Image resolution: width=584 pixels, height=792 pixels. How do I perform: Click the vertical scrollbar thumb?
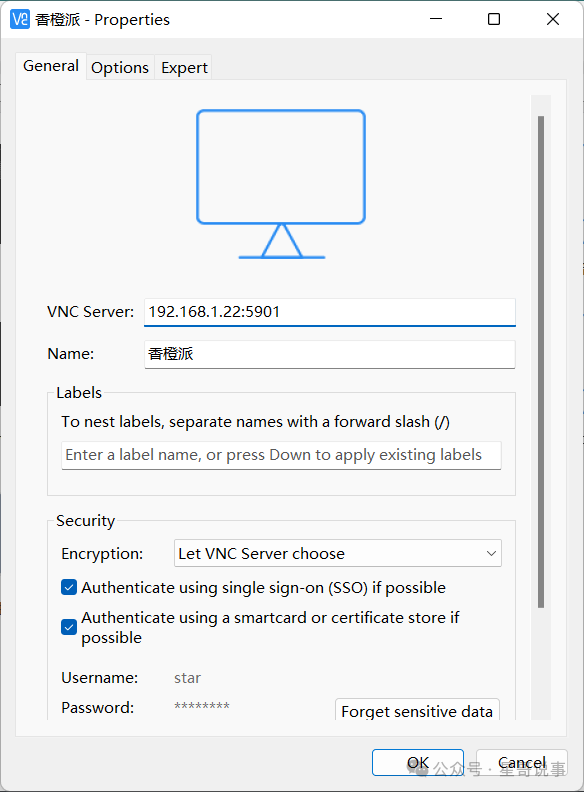tap(541, 362)
